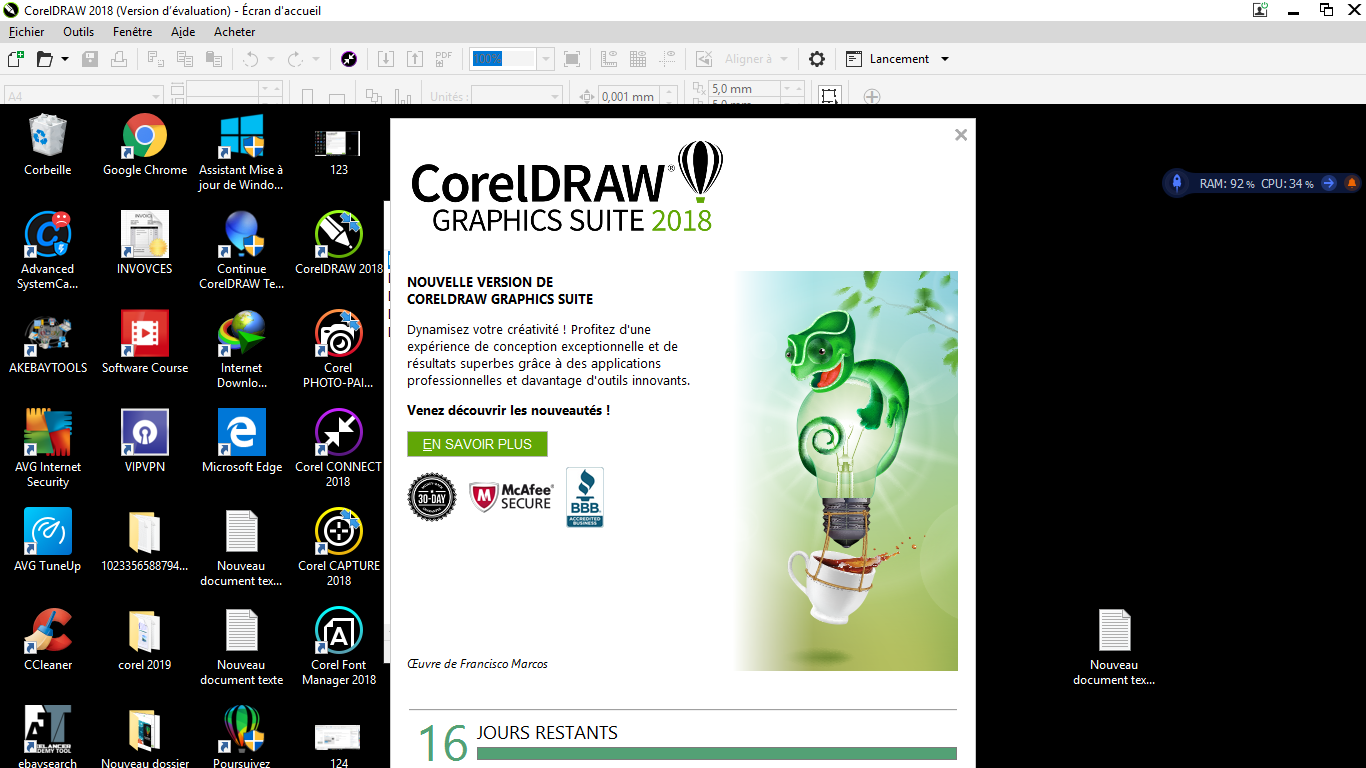
Task: Click the EN SAVOIR PLUS button
Action: pos(477,444)
